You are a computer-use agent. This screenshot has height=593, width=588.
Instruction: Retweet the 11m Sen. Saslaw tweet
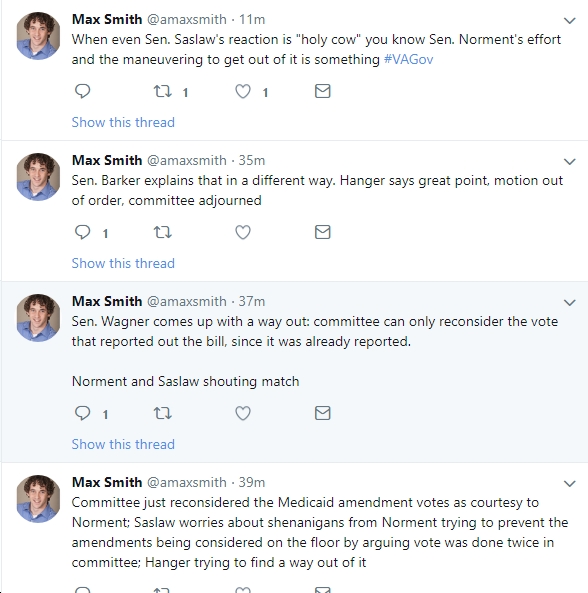point(163,91)
